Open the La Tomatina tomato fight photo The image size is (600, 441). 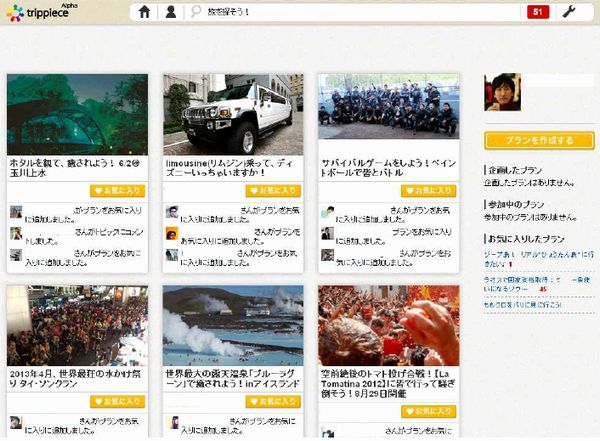coord(389,325)
